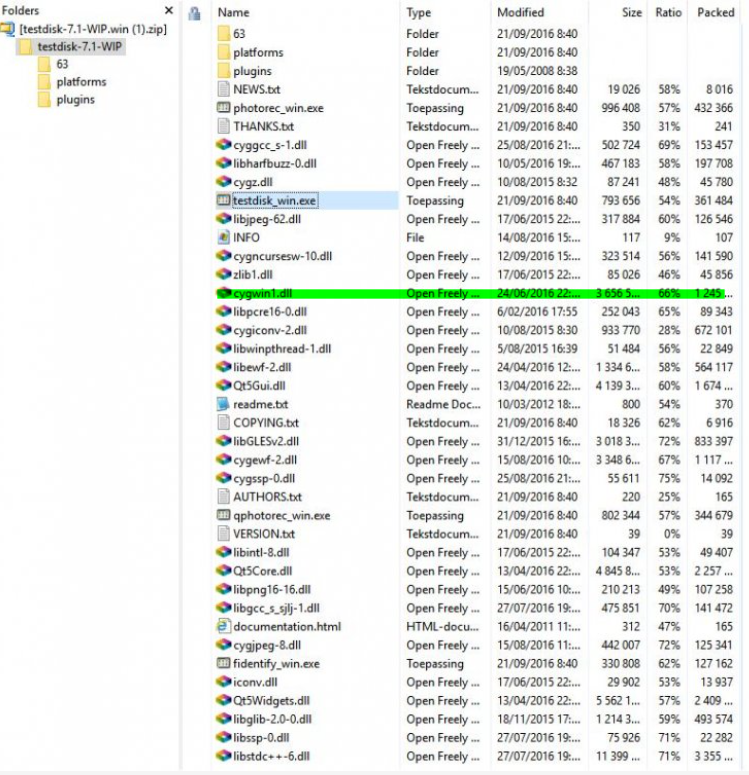749x775 pixels.
Task: Click the plugins folder icon in file list
Action: (223, 71)
